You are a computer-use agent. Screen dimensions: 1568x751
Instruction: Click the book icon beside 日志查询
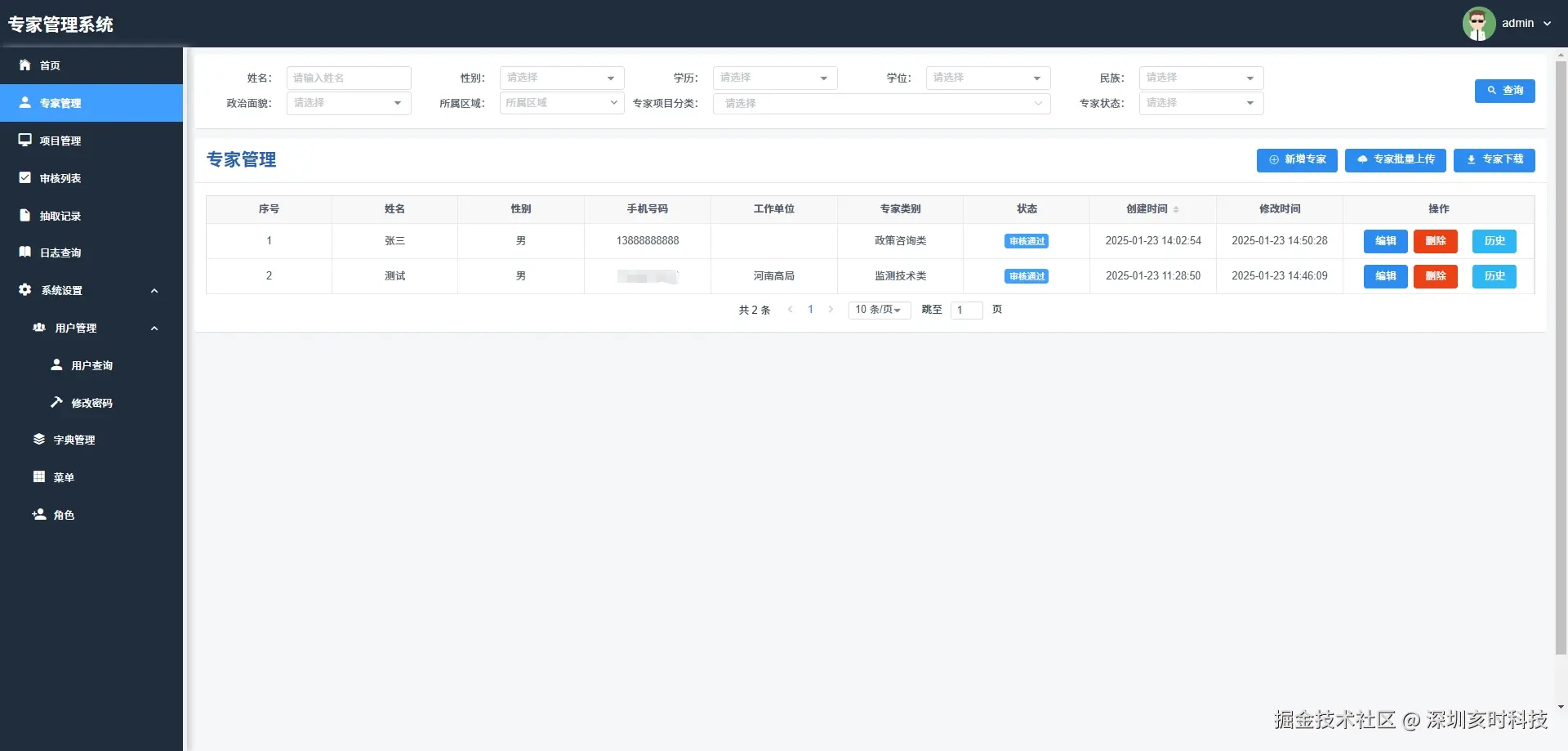tap(25, 252)
